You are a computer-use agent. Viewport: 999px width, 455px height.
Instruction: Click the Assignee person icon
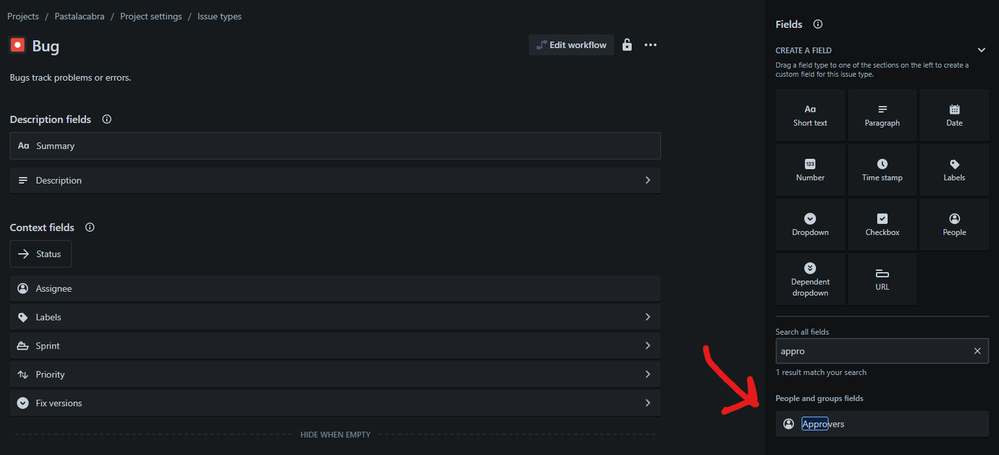(x=23, y=289)
